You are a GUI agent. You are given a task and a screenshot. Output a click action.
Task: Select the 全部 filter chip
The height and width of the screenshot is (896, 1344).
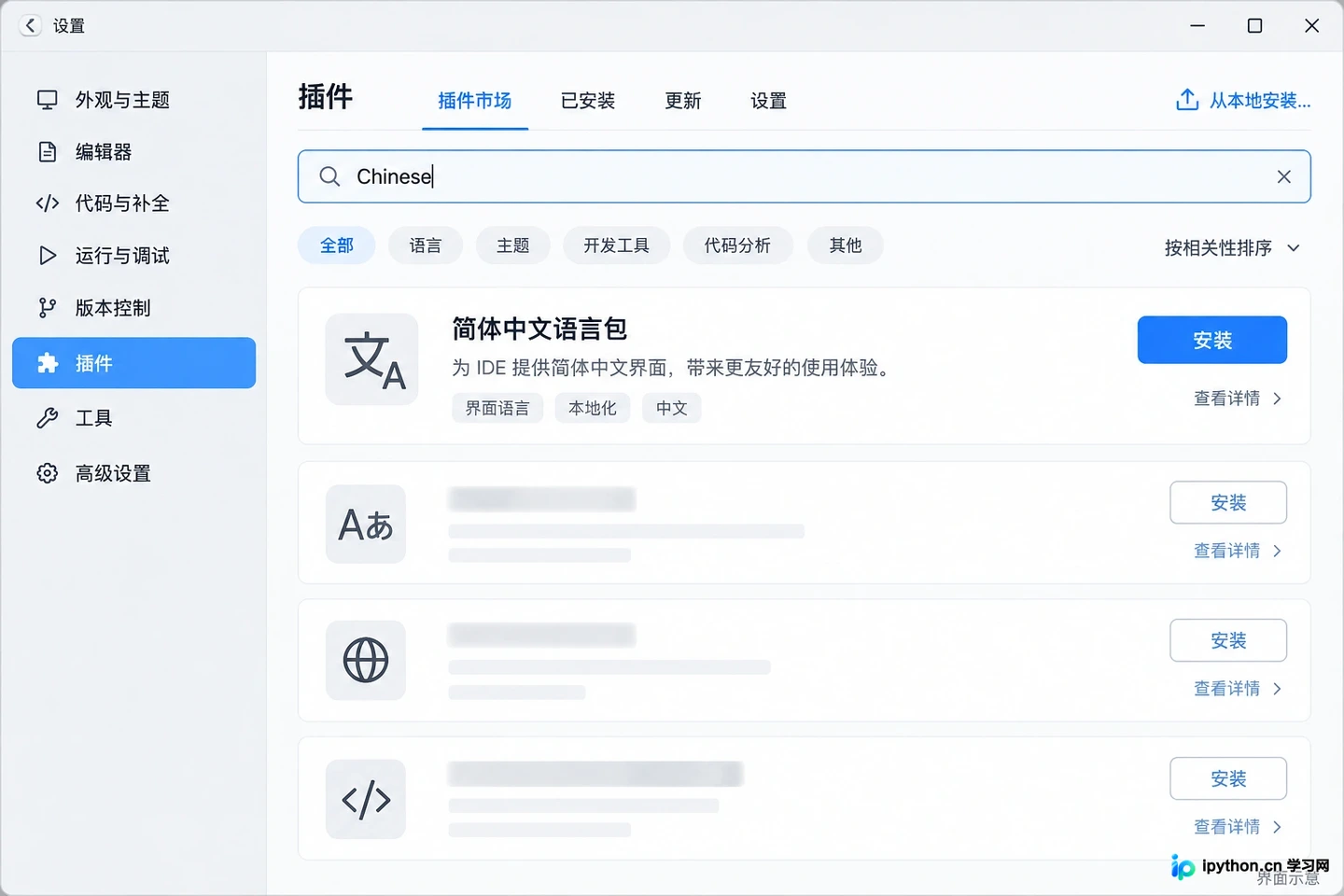pos(336,245)
